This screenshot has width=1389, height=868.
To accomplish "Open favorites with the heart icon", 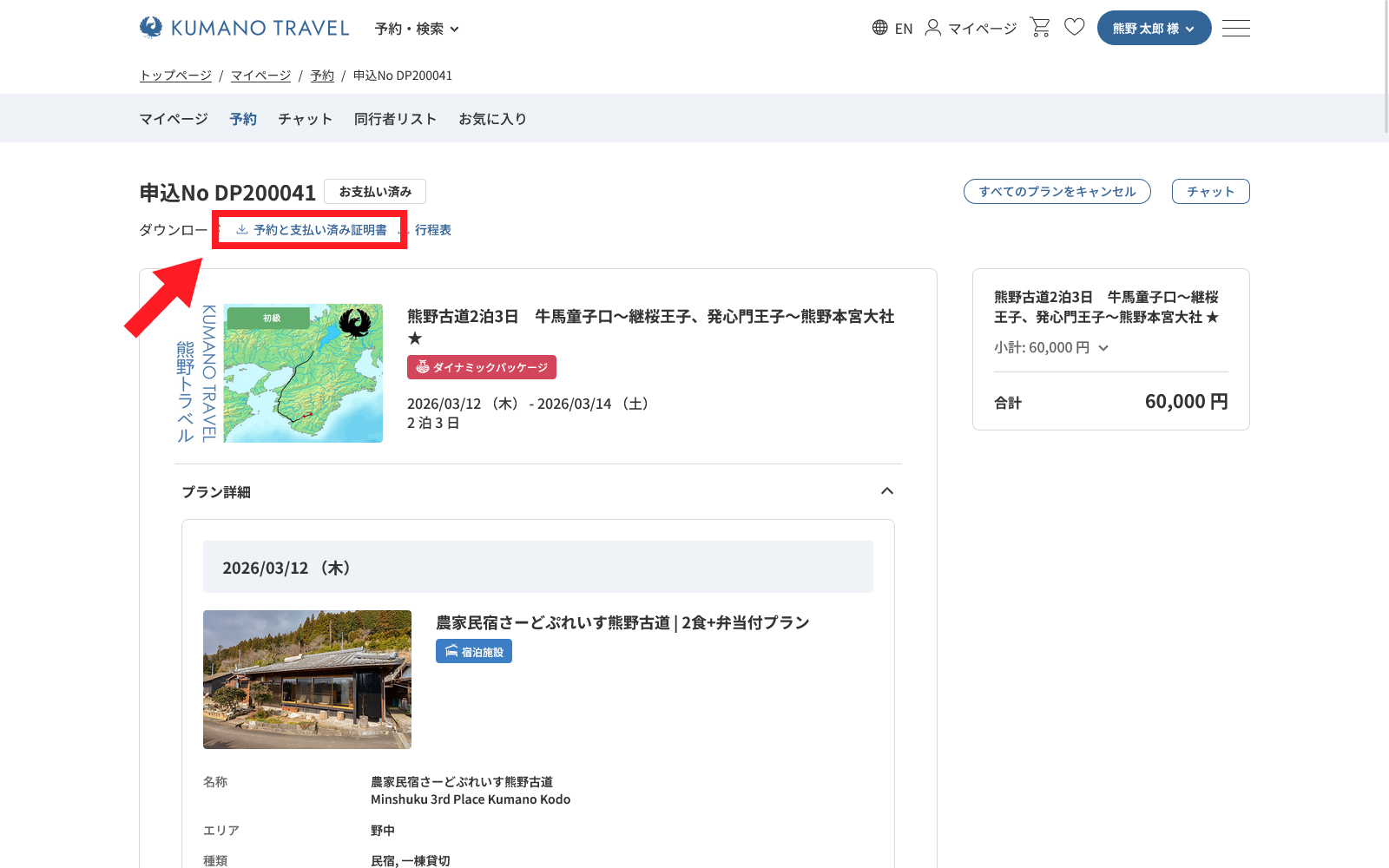I will [x=1074, y=28].
